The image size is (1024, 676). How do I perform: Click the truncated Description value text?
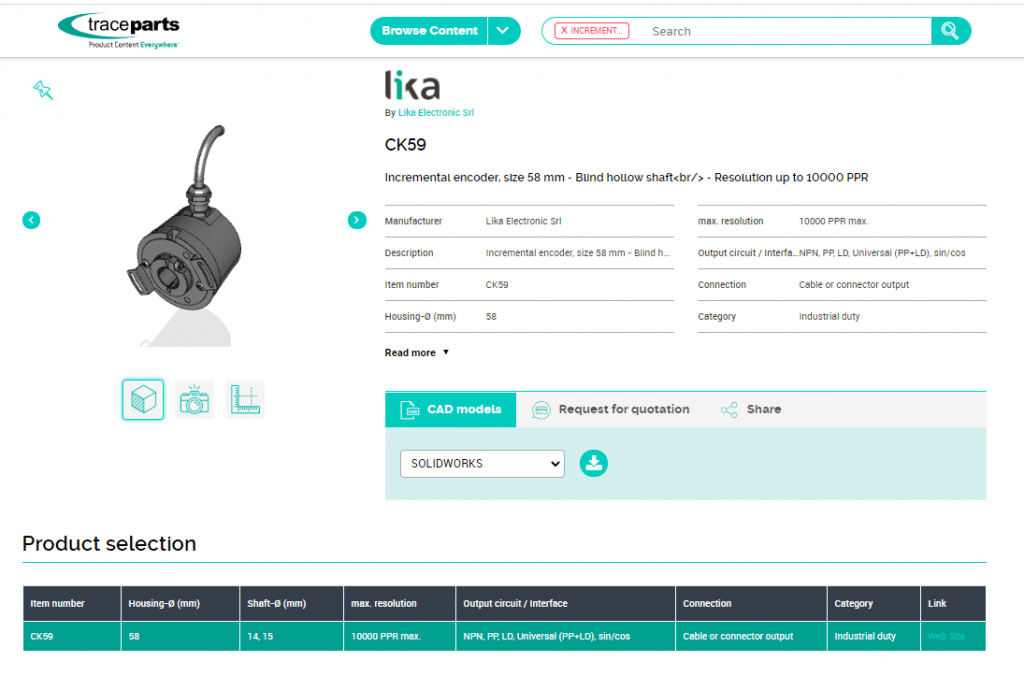[x=577, y=253]
